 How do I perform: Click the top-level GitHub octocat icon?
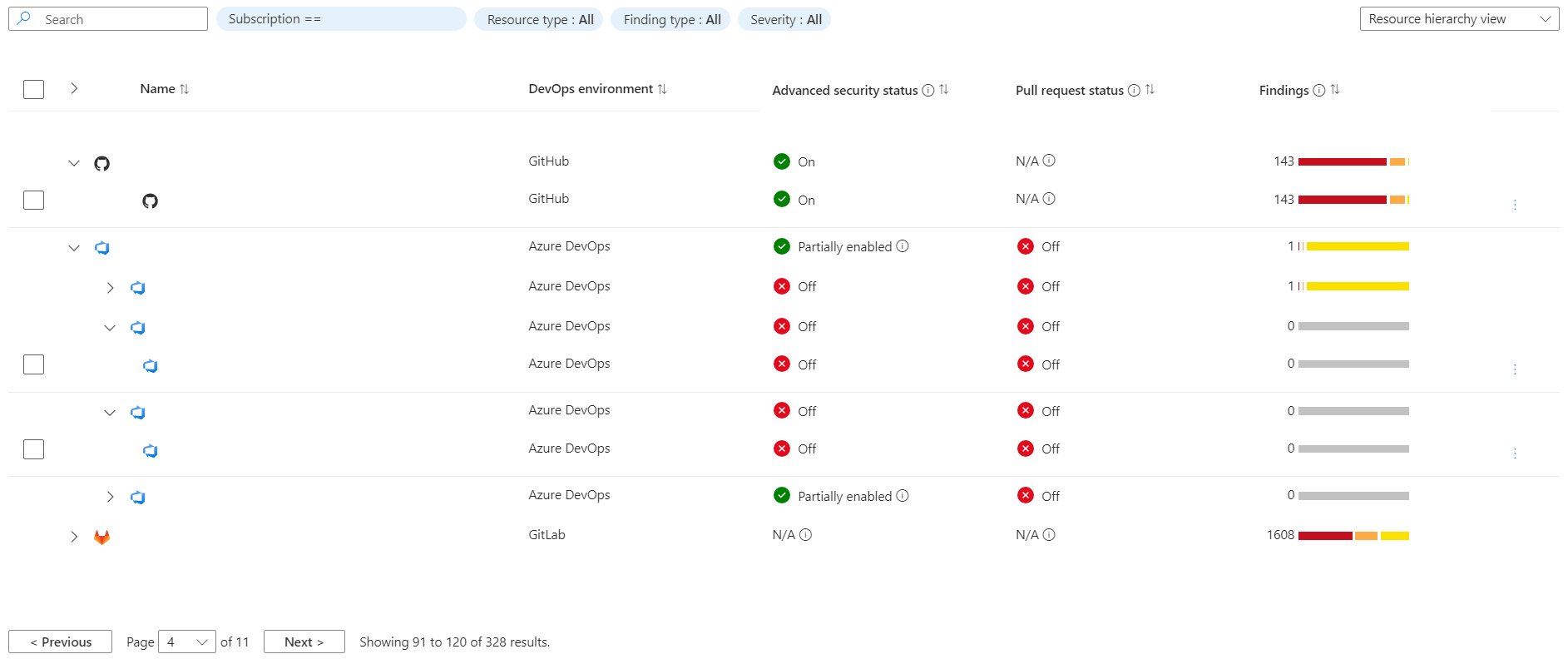click(101, 163)
